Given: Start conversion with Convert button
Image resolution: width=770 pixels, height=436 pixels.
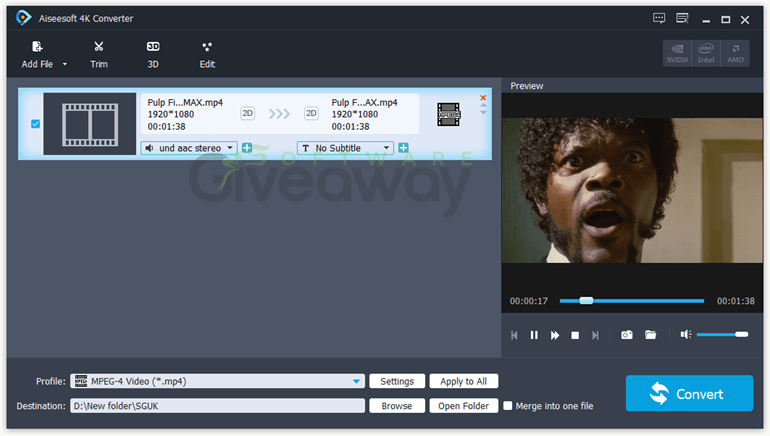Looking at the screenshot, I should [689, 393].
